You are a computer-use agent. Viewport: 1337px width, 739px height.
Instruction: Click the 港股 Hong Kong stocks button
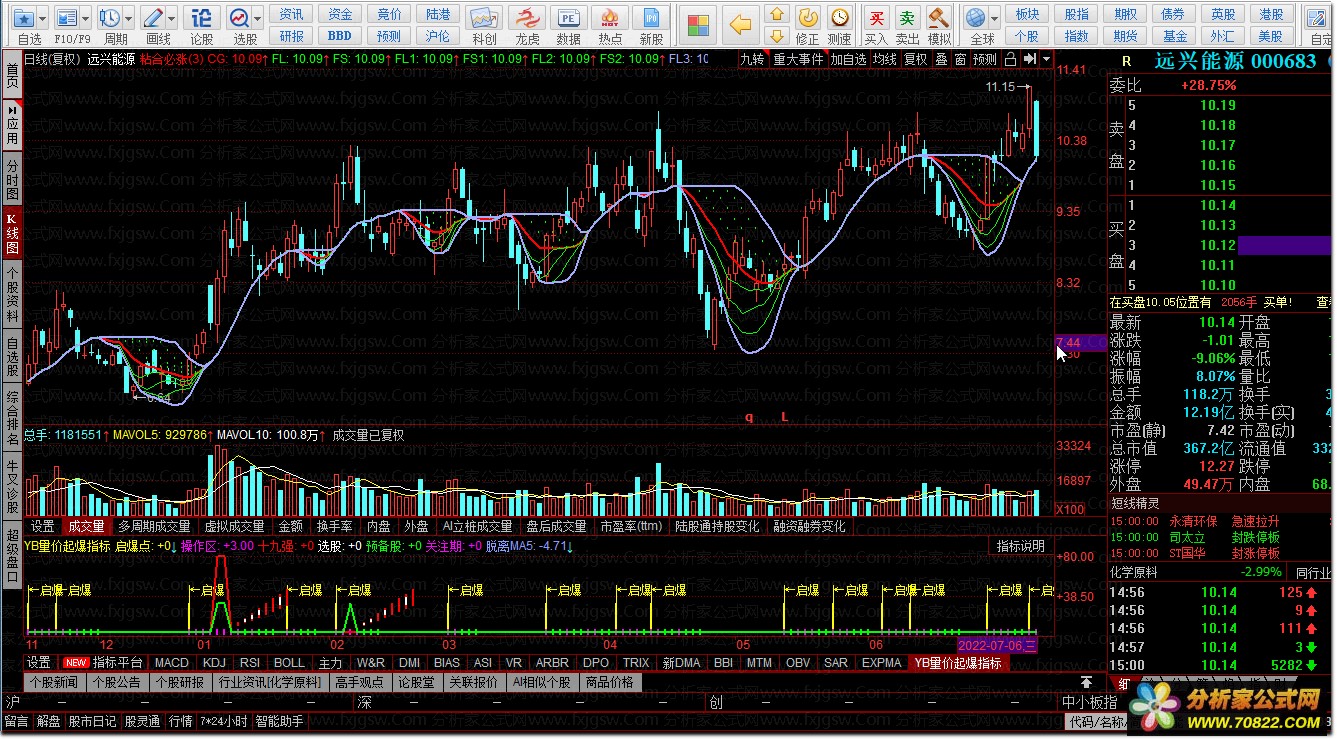click(1271, 14)
